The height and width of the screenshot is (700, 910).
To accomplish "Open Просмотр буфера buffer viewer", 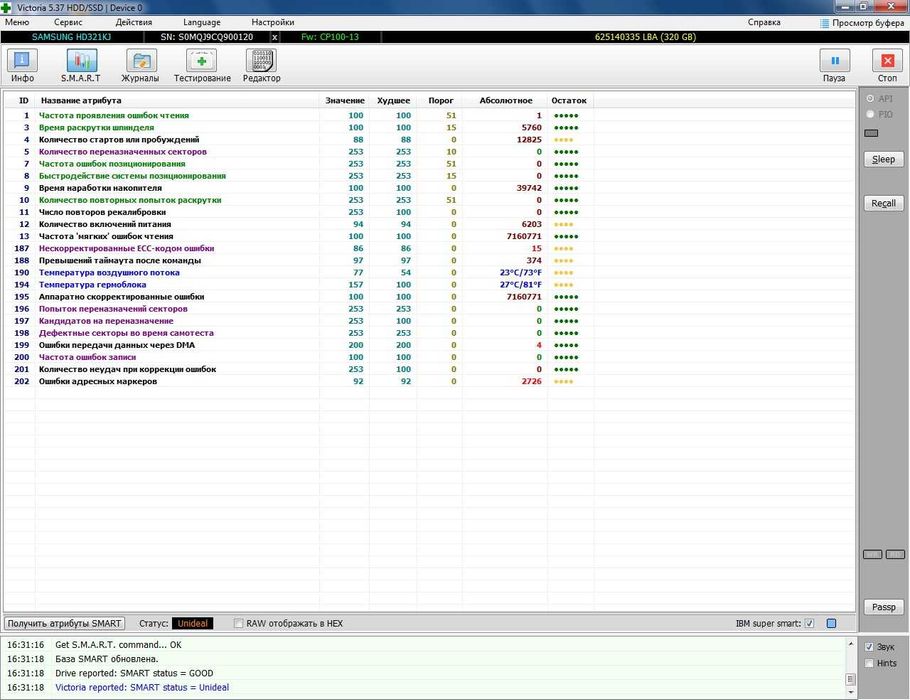I will (865, 22).
